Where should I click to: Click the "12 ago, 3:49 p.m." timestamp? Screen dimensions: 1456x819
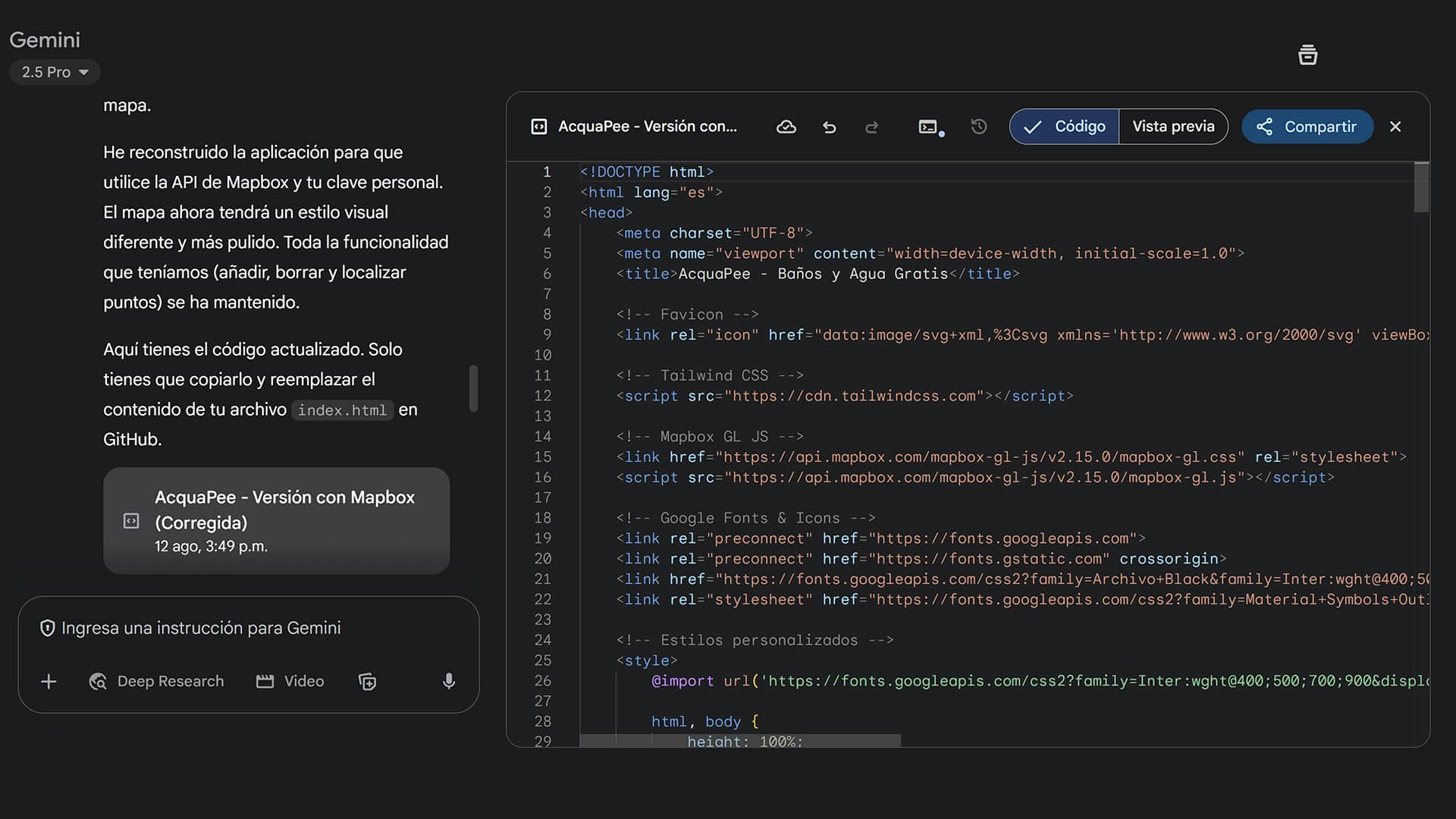tap(211, 547)
